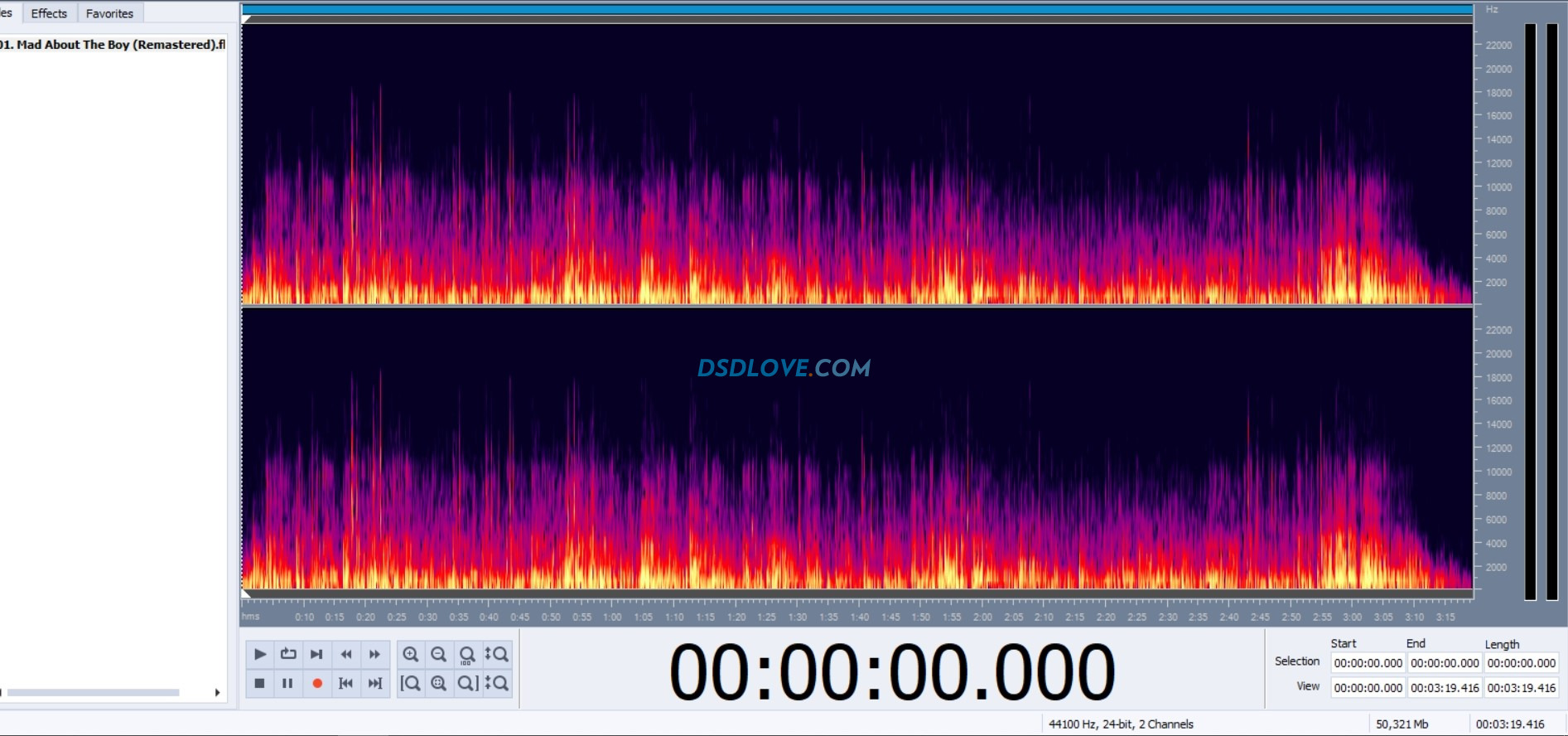Click the Zoom to Selection icon

coord(439,683)
